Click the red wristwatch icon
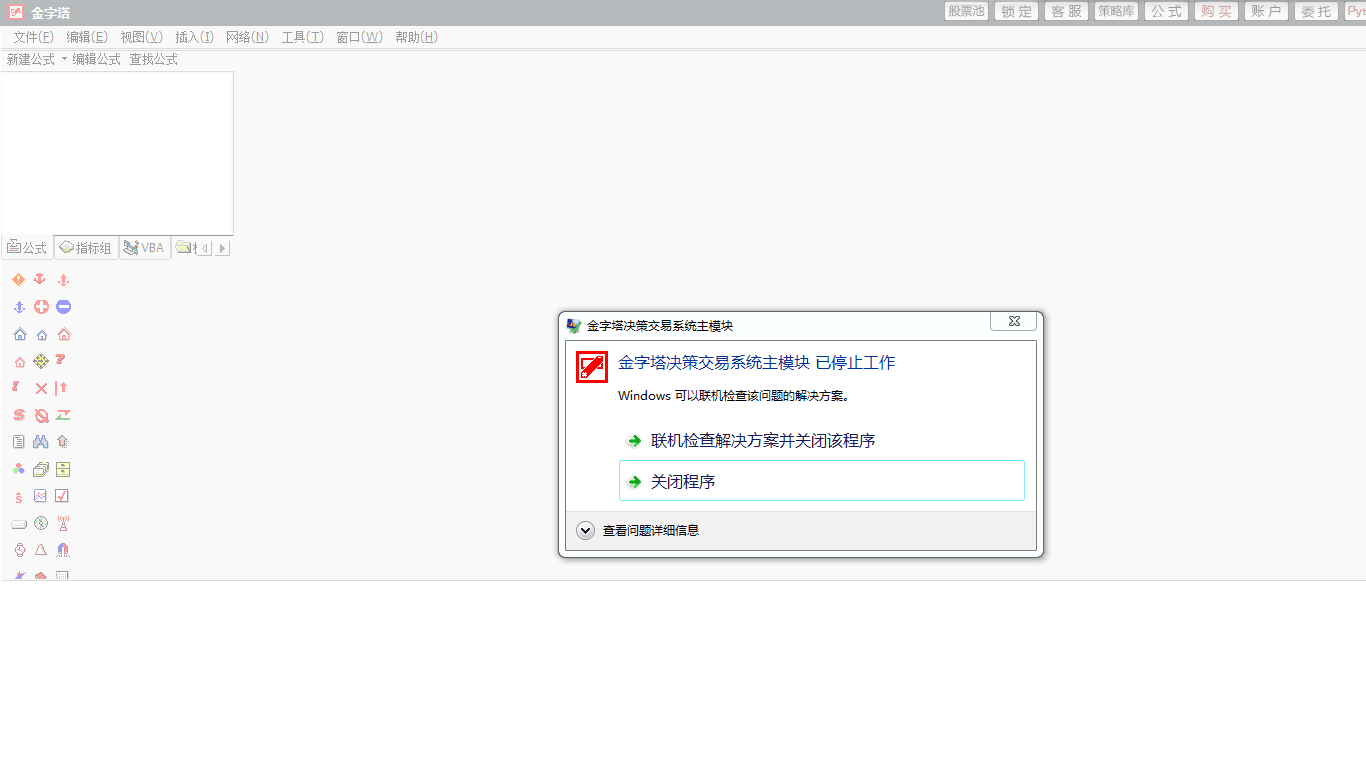Image resolution: width=1366 pixels, height=761 pixels. point(18,550)
